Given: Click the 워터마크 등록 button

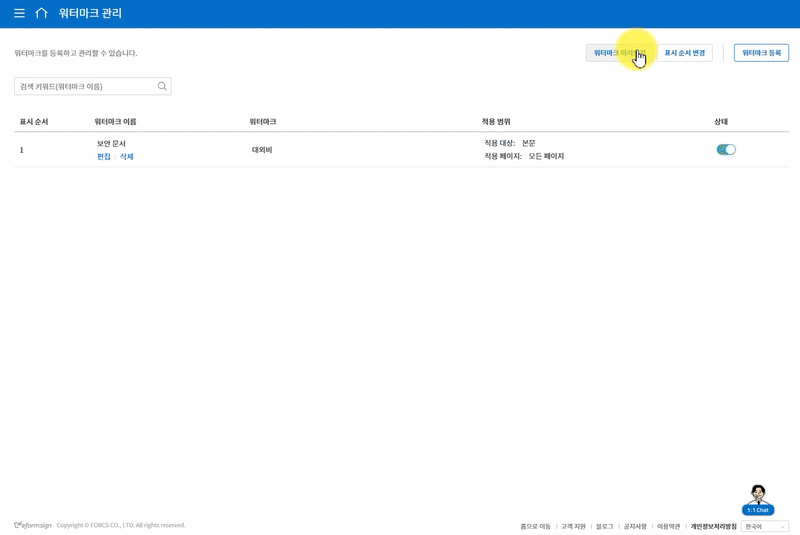Looking at the screenshot, I should pos(761,53).
